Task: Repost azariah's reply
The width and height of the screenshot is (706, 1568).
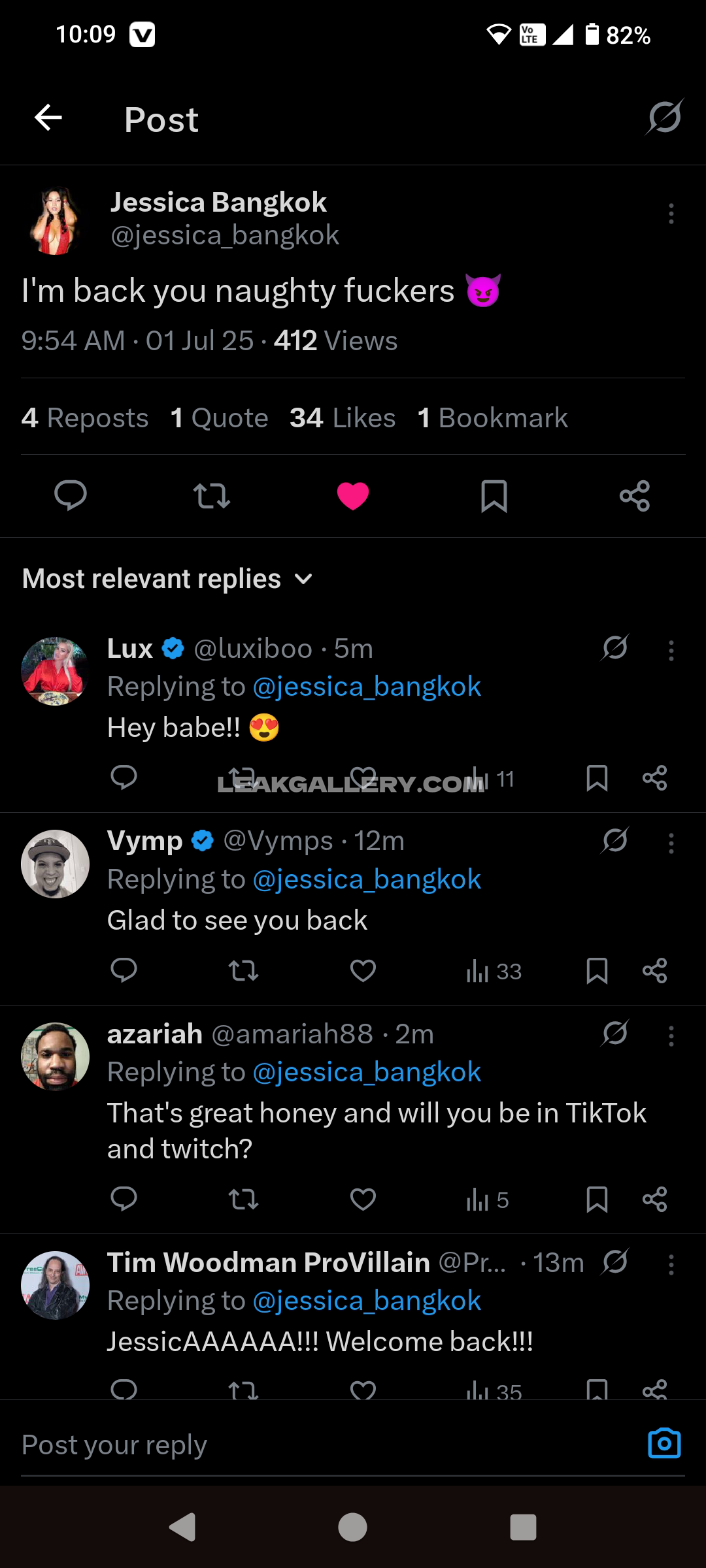Action: point(243,1199)
